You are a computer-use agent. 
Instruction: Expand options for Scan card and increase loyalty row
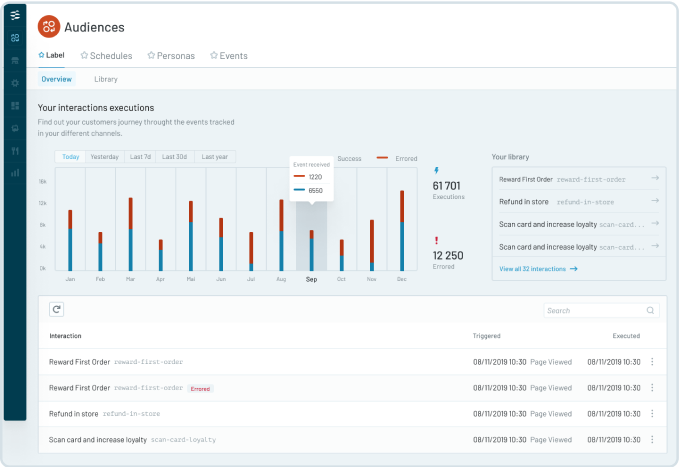click(652, 439)
